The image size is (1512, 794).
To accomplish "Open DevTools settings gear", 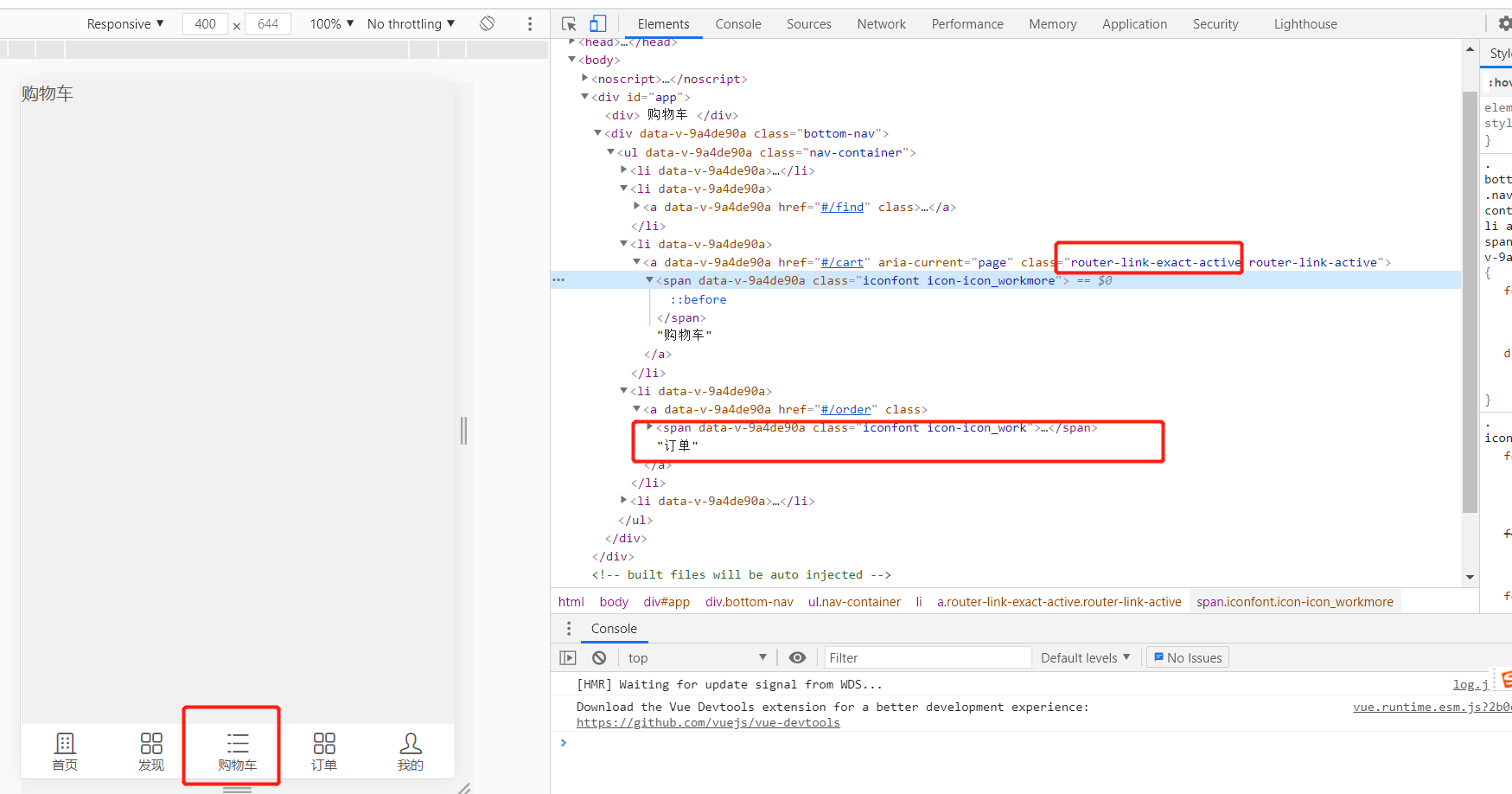I will 1505,23.
